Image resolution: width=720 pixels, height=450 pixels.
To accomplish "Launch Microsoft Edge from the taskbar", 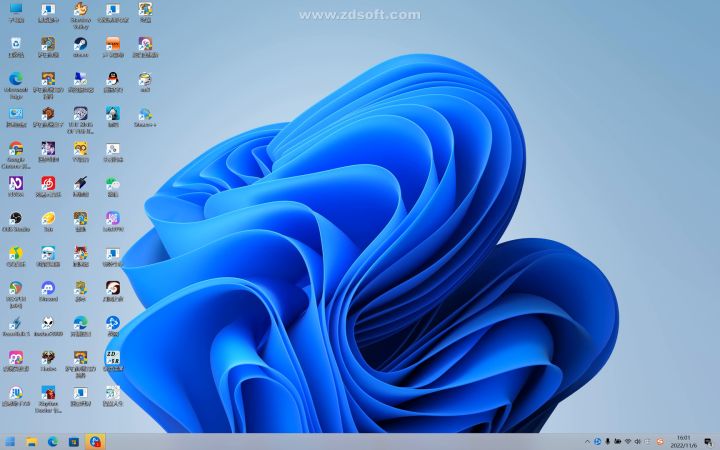I will coord(53,442).
